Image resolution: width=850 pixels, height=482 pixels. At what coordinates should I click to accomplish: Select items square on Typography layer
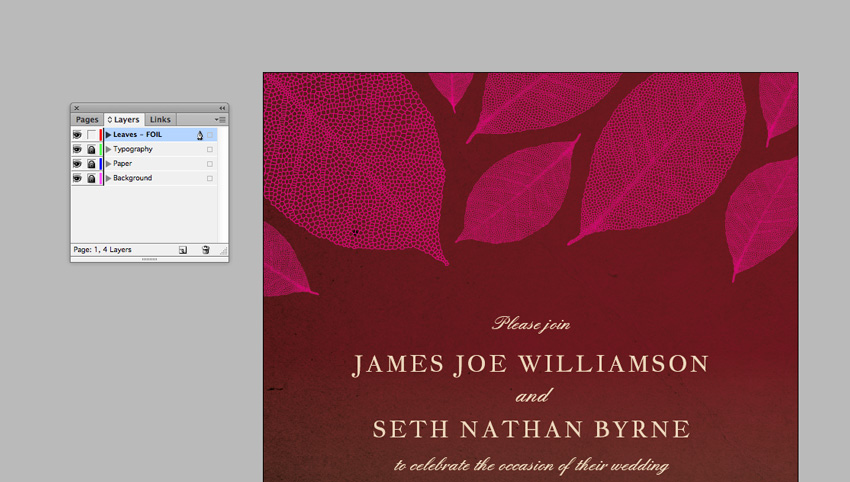click(210, 150)
